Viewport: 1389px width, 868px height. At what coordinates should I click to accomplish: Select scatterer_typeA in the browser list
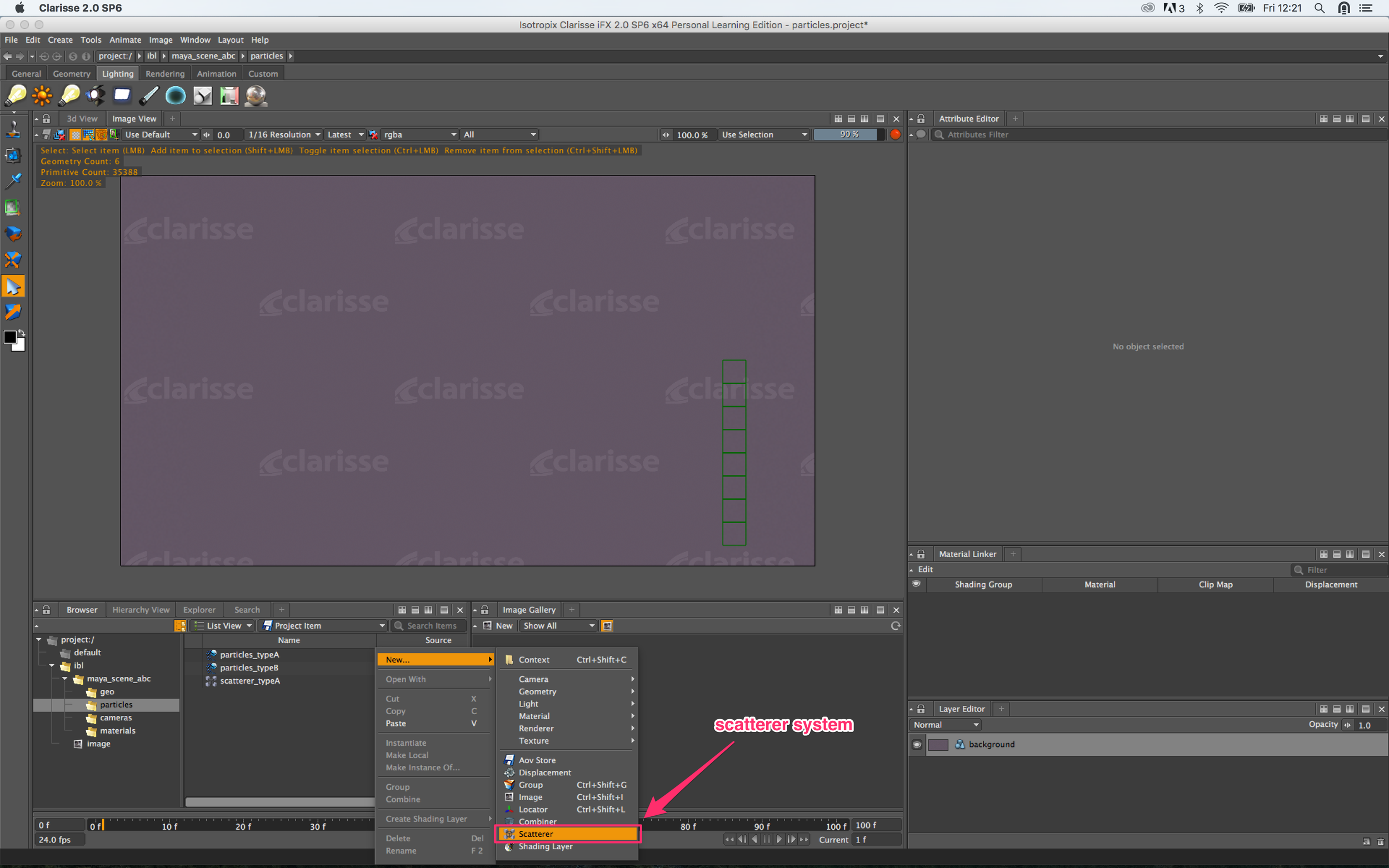(x=250, y=681)
